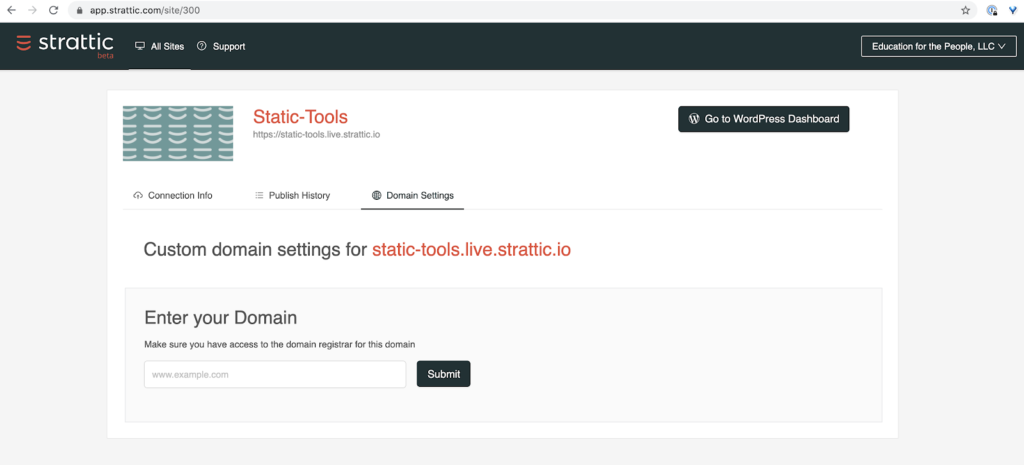Open All Sites in navigation

point(159,46)
